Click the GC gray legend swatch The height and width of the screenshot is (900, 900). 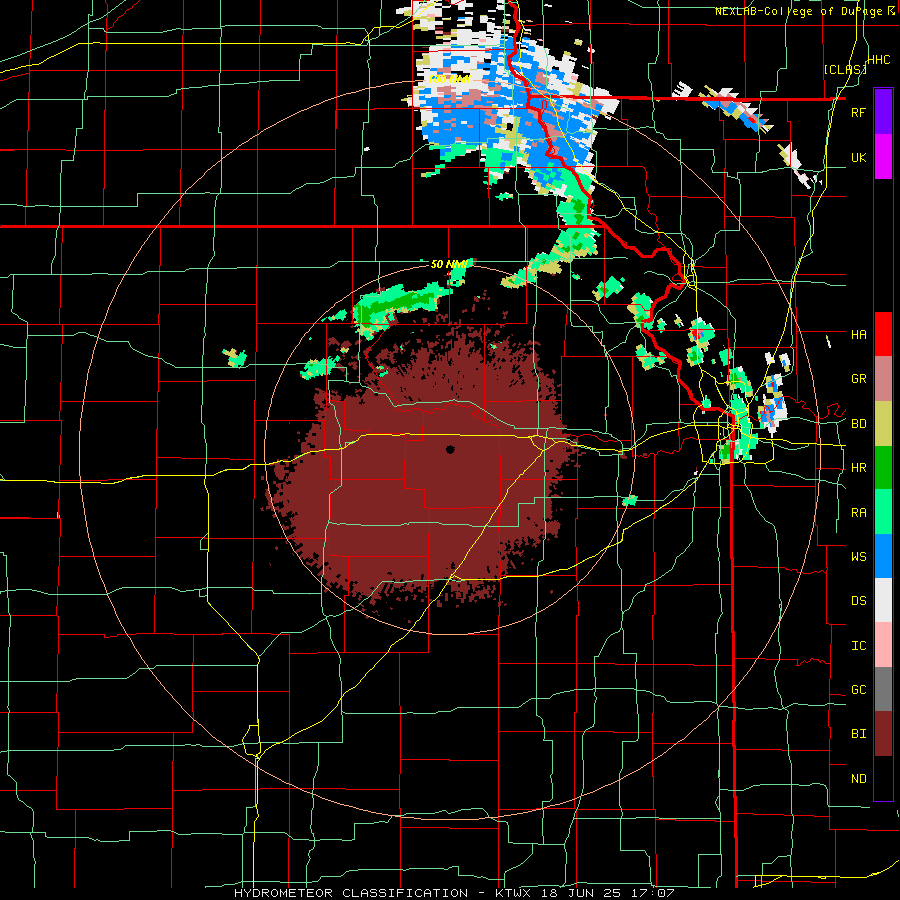pos(883,689)
